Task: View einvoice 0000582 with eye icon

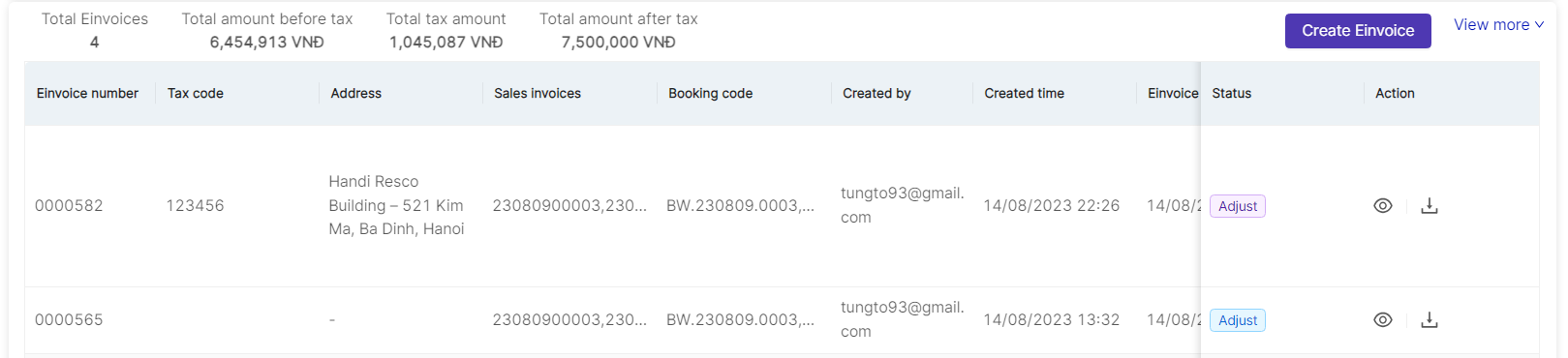Action: (1382, 206)
